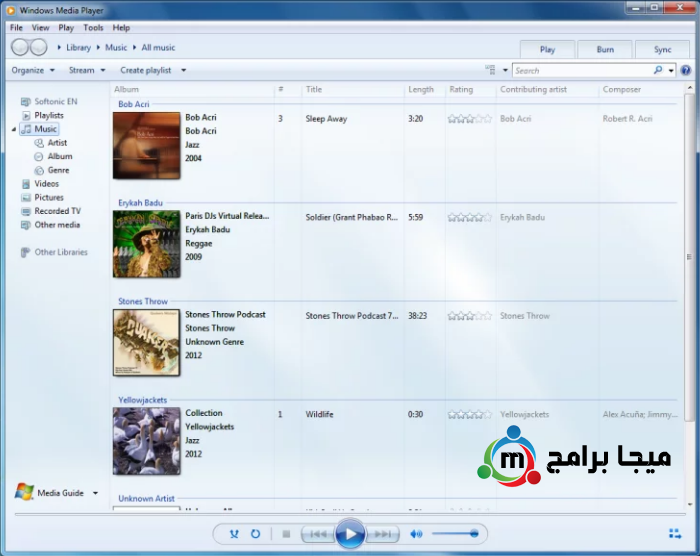
Task: Switch to the Burn tab
Action: tap(605, 49)
